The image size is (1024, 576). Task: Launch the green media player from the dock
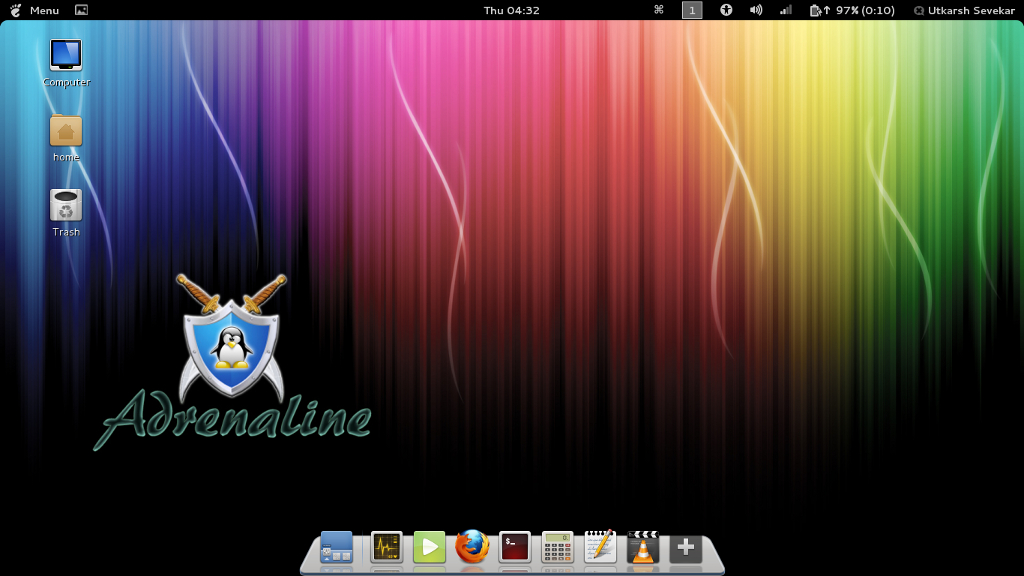(429, 548)
